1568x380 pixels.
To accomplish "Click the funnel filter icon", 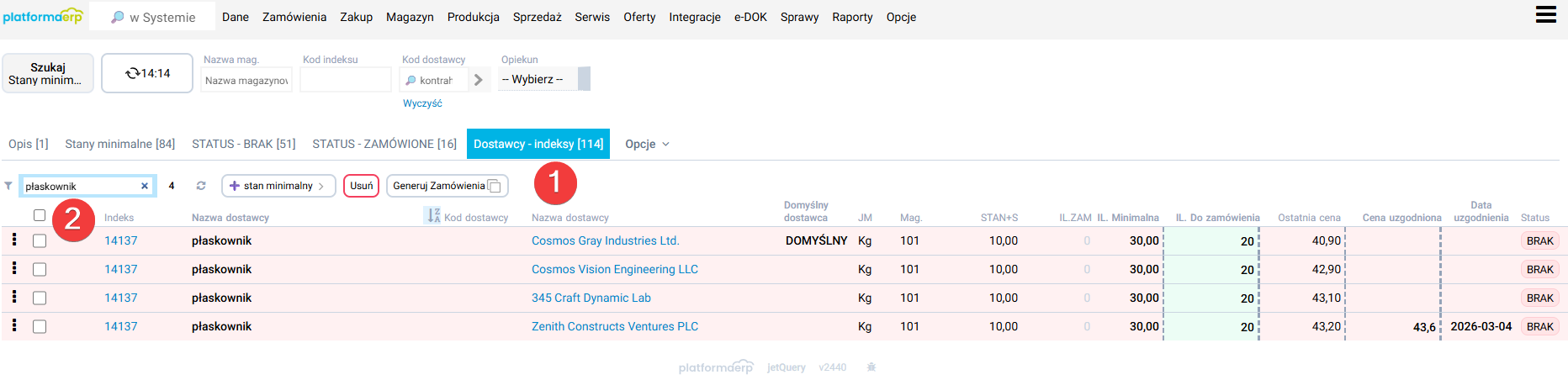I will click(x=8, y=186).
